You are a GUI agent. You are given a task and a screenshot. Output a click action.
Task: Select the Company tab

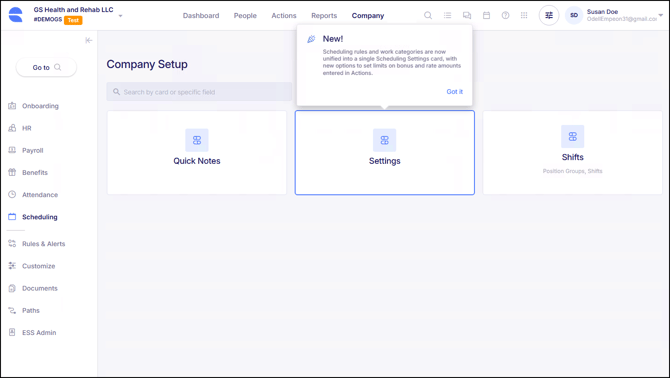368,15
